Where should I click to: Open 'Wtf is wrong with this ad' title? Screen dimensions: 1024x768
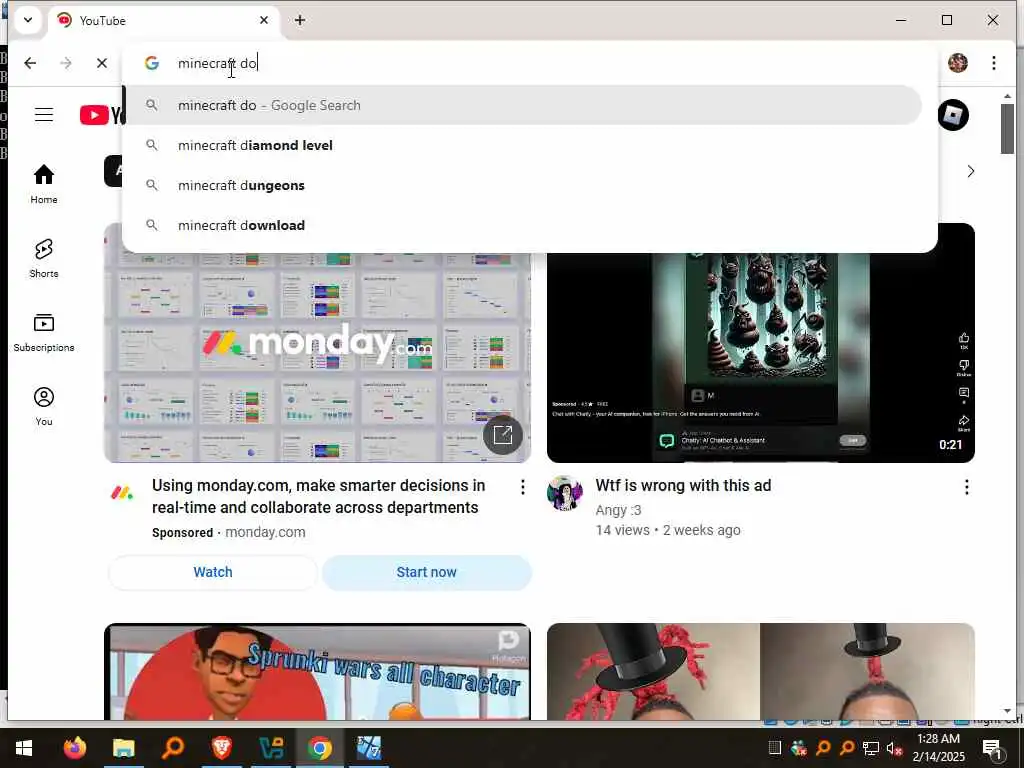pyautogui.click(x=683, y=485)
